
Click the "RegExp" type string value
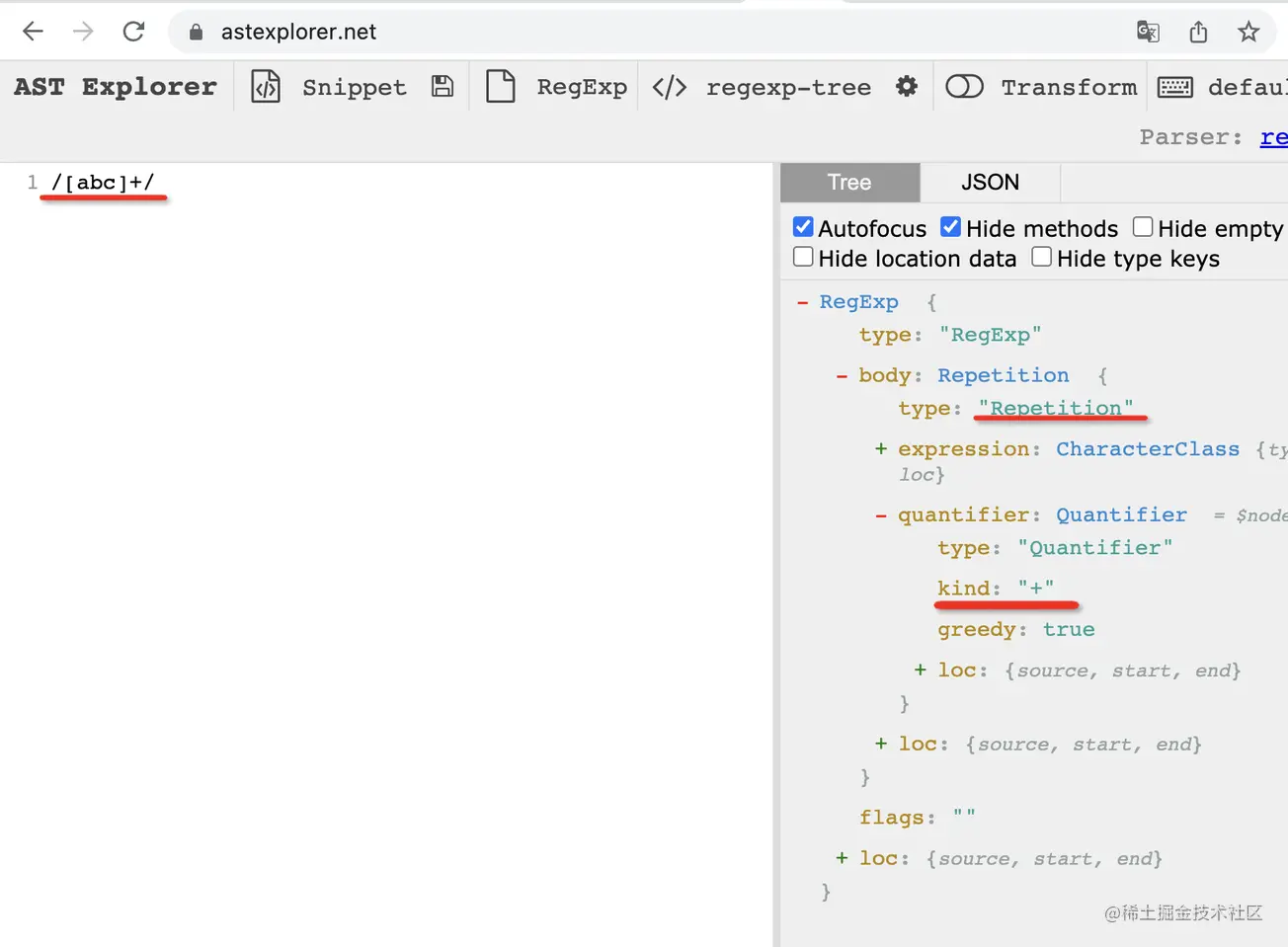pos(990,335)
